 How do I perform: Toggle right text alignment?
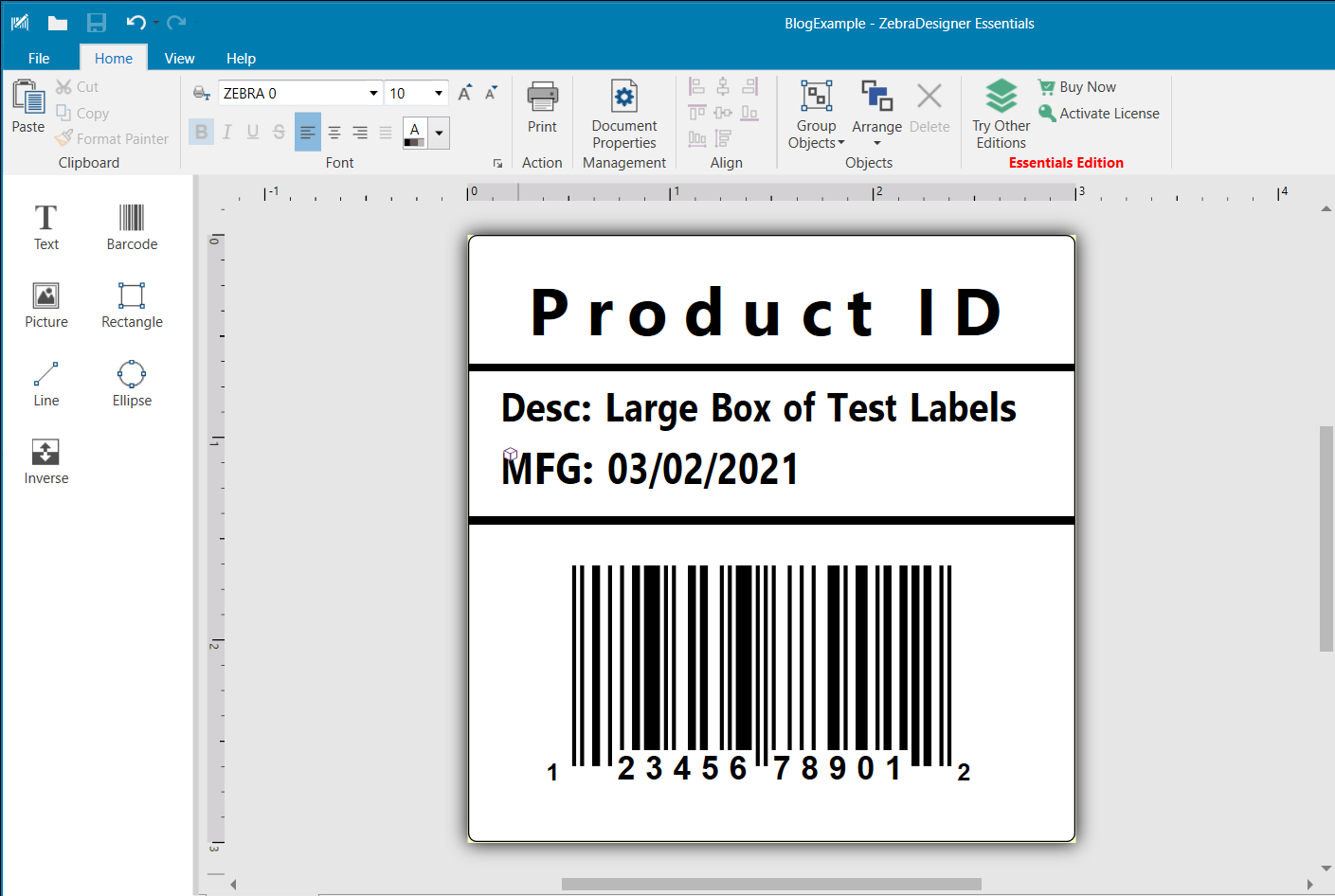[360, 133]
